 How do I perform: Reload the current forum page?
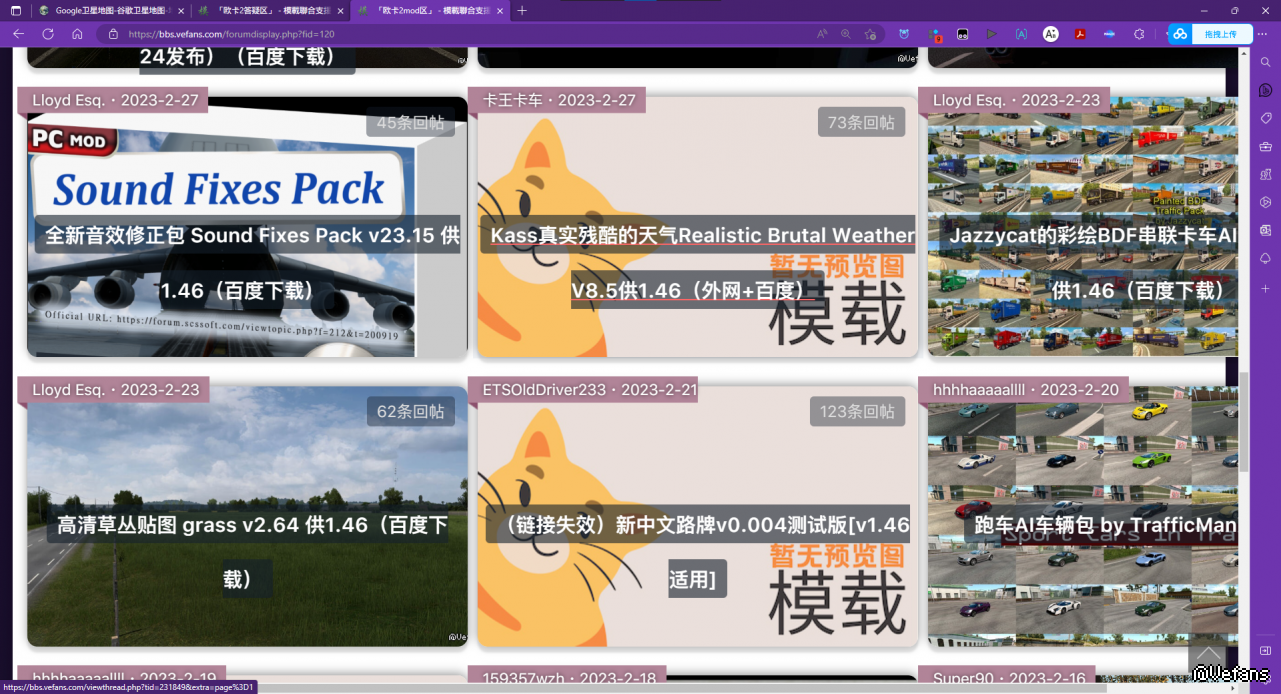48,34
